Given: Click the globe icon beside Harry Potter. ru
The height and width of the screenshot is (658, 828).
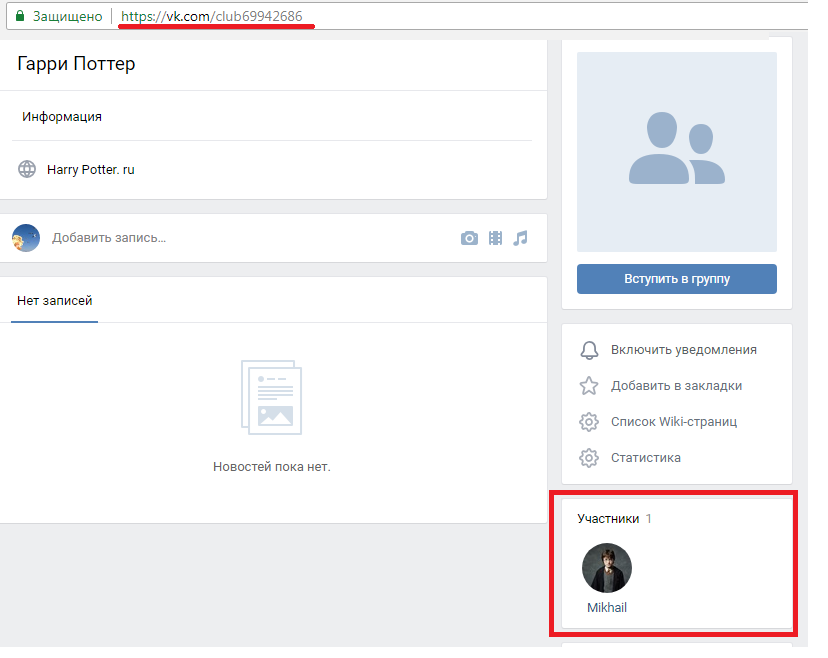Looking at the screenshot, I should pos(27,169).
